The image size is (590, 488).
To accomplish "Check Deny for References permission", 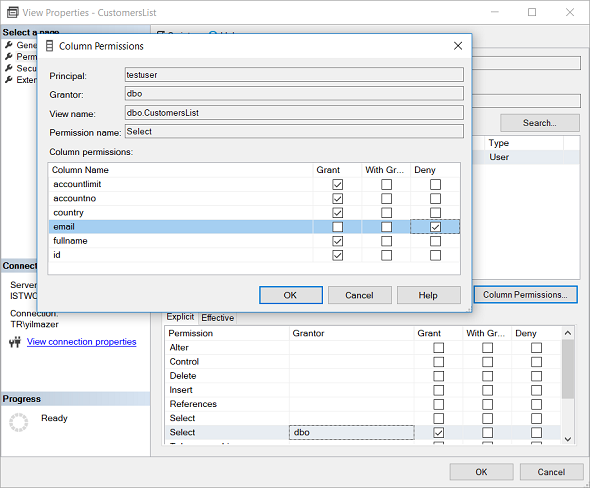I will [x=536, y=404].
